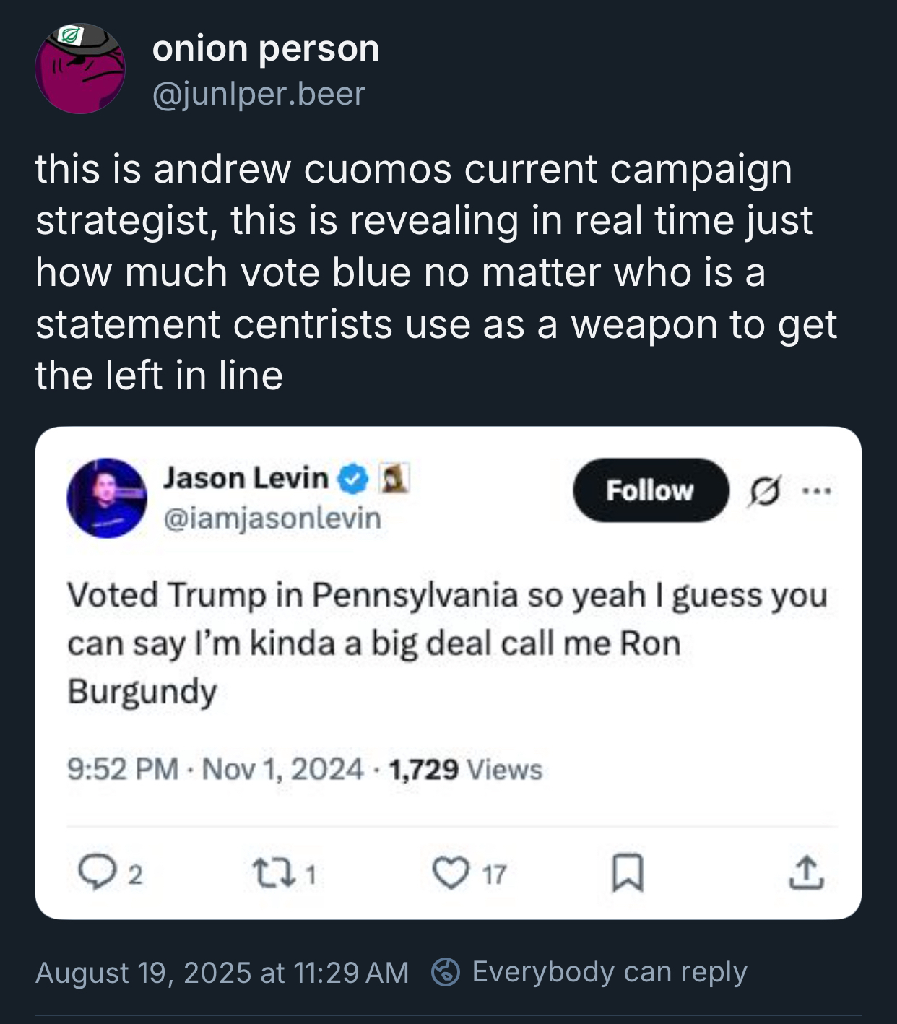Click the @iamjasonlevin handle

coord(272,519)
